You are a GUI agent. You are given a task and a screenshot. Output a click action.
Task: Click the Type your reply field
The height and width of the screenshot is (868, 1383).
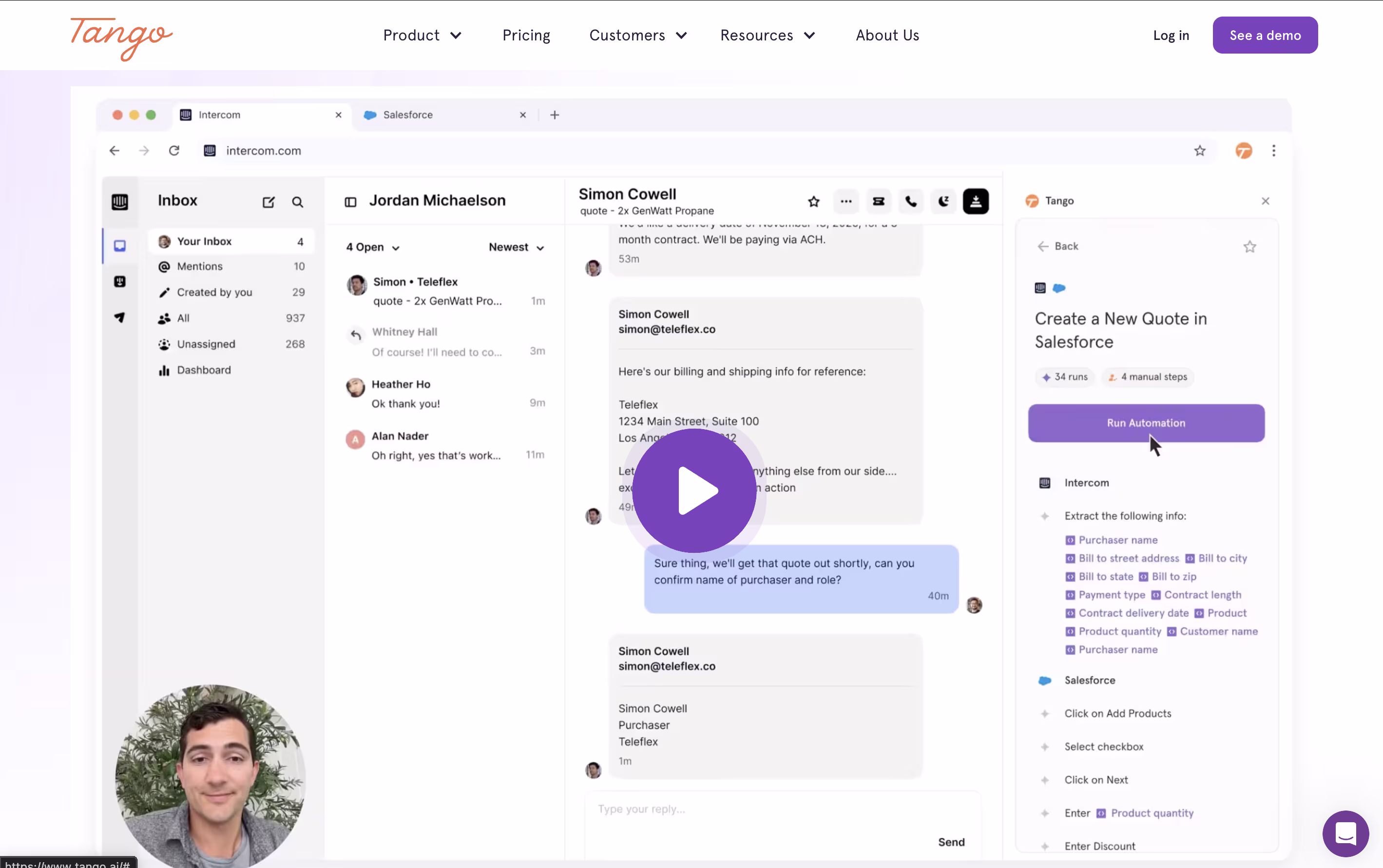pyautogui.click(x=783, y=809)
